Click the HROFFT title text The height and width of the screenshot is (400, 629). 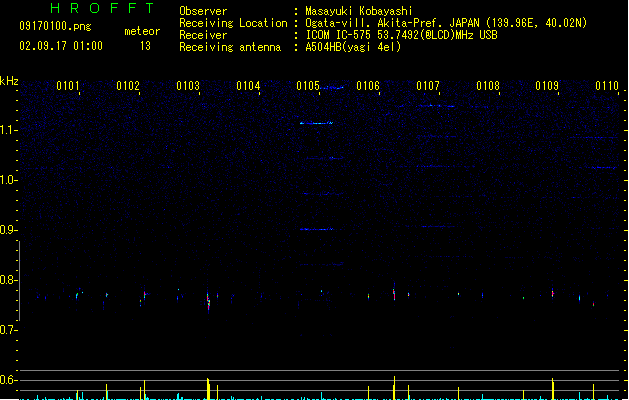point(102,8)
